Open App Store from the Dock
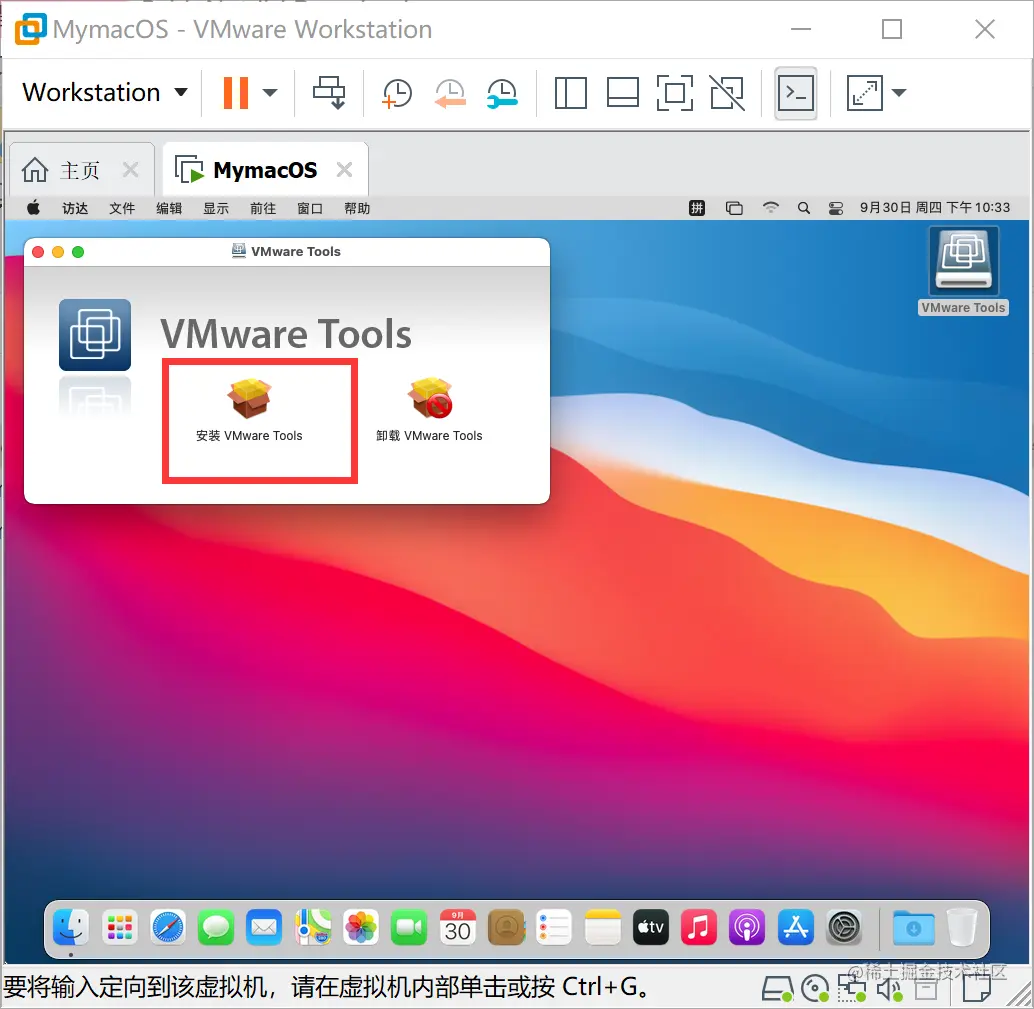 click(x=795, y=928)
